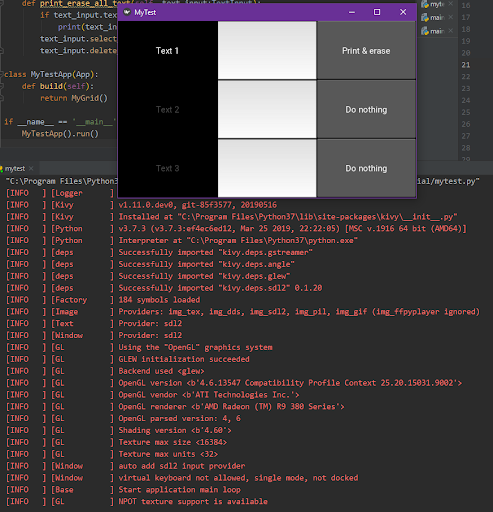Open the main tab directly below myt

click(x=437, y=17)
